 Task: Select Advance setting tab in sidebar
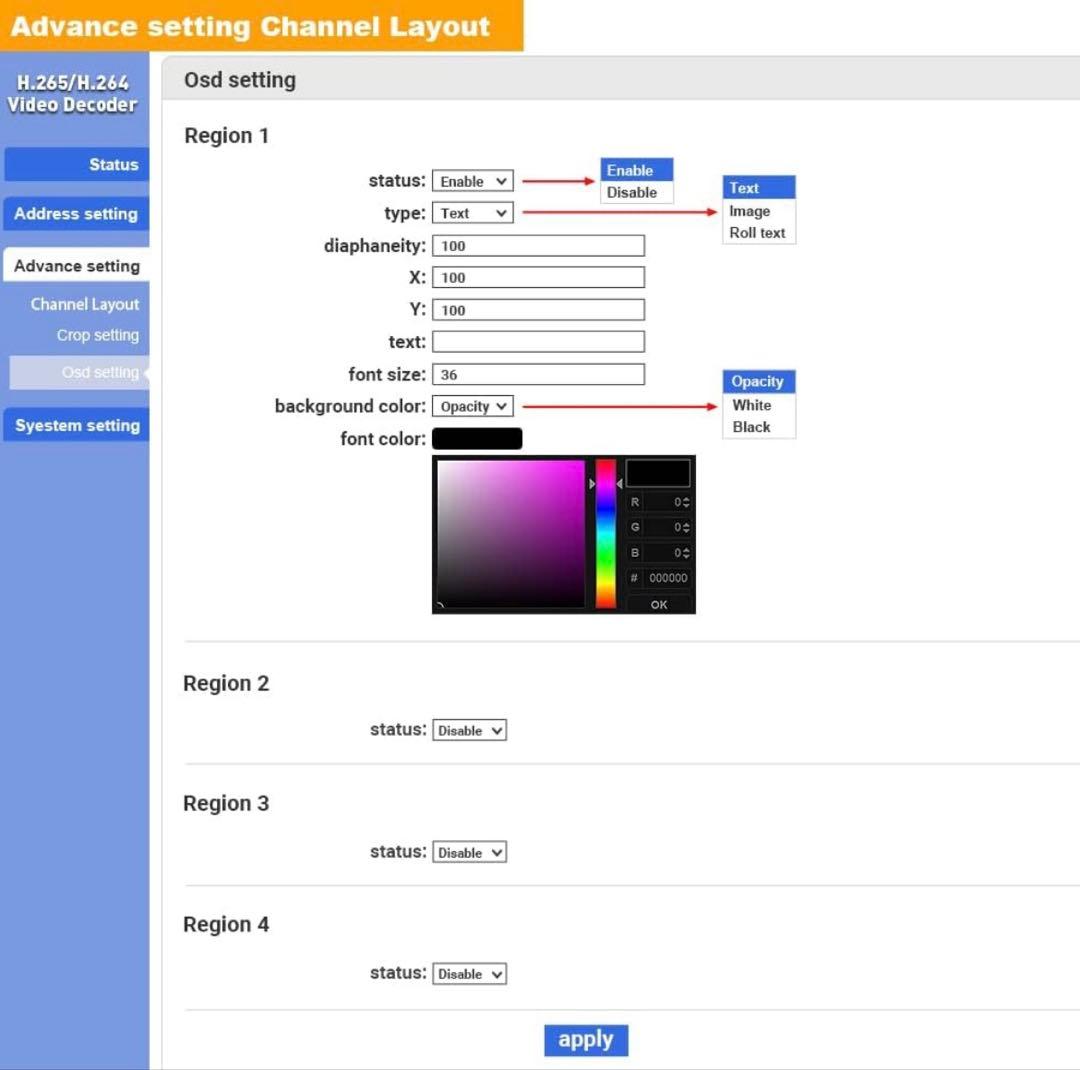pyautogui.click(x=77, y=266)
